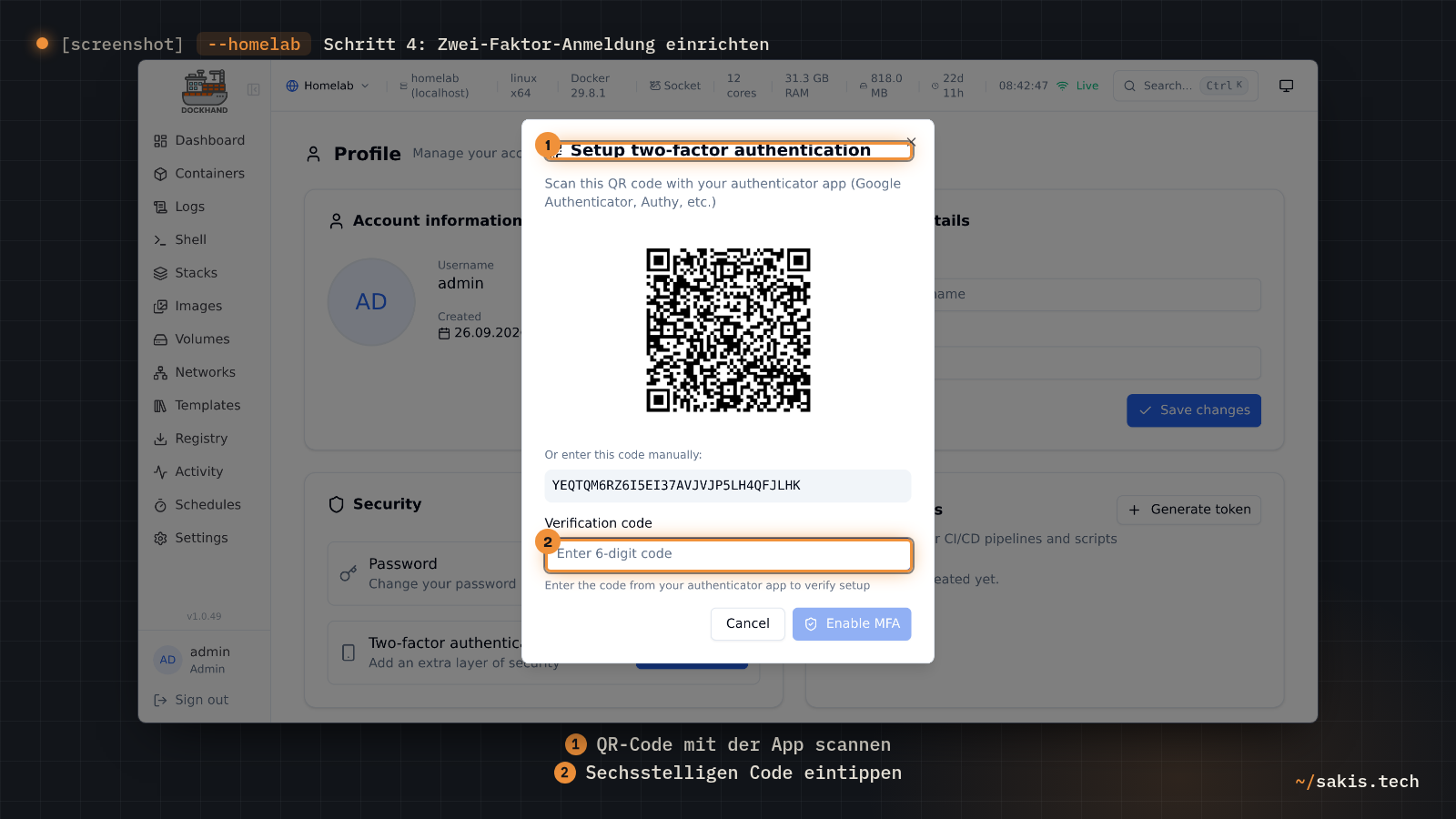Click the Activity pulse icon

tap(160, 471)
